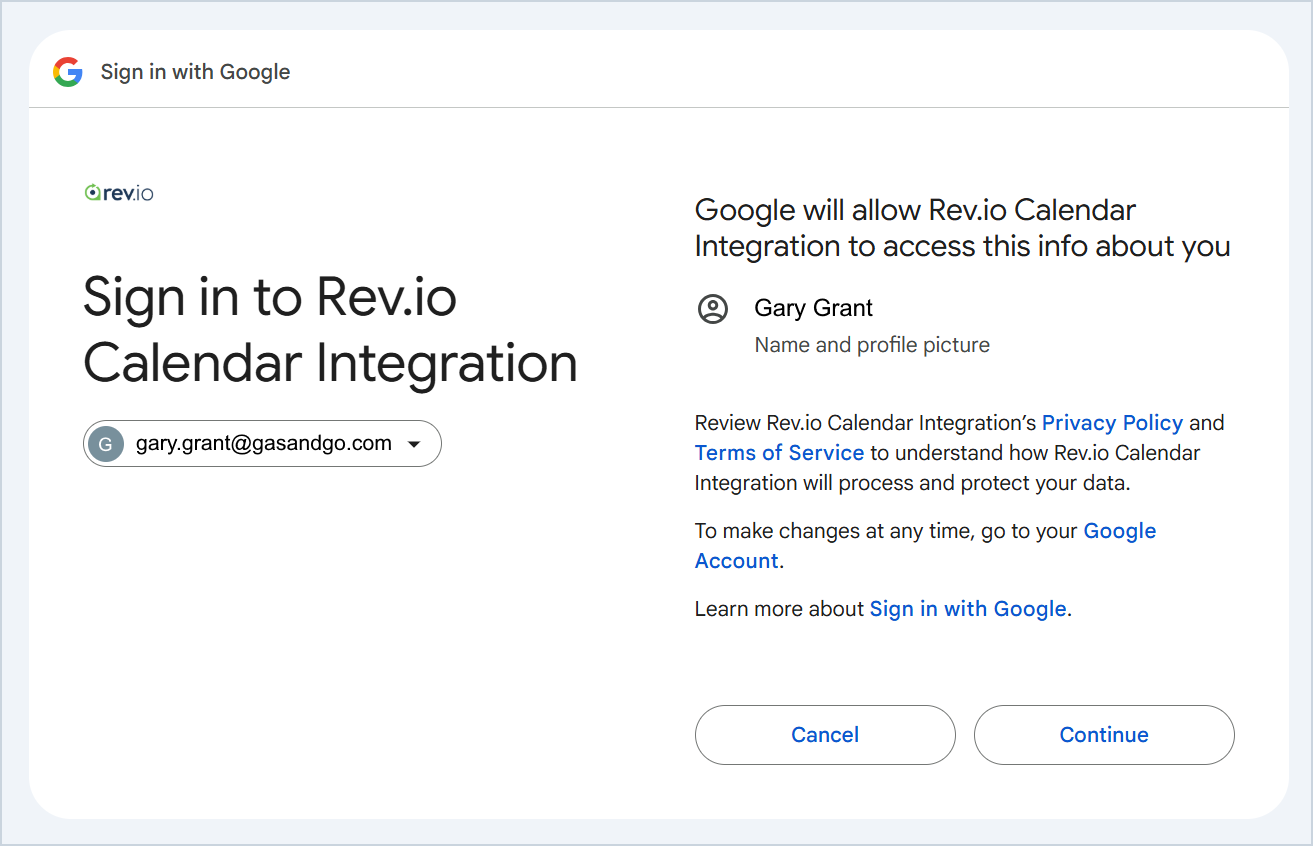Viewport: 1313px width, 846px height.
Task: Click the 'Sign in to Rev.io Calendar Integration' heading
Action: click(330, 329)
